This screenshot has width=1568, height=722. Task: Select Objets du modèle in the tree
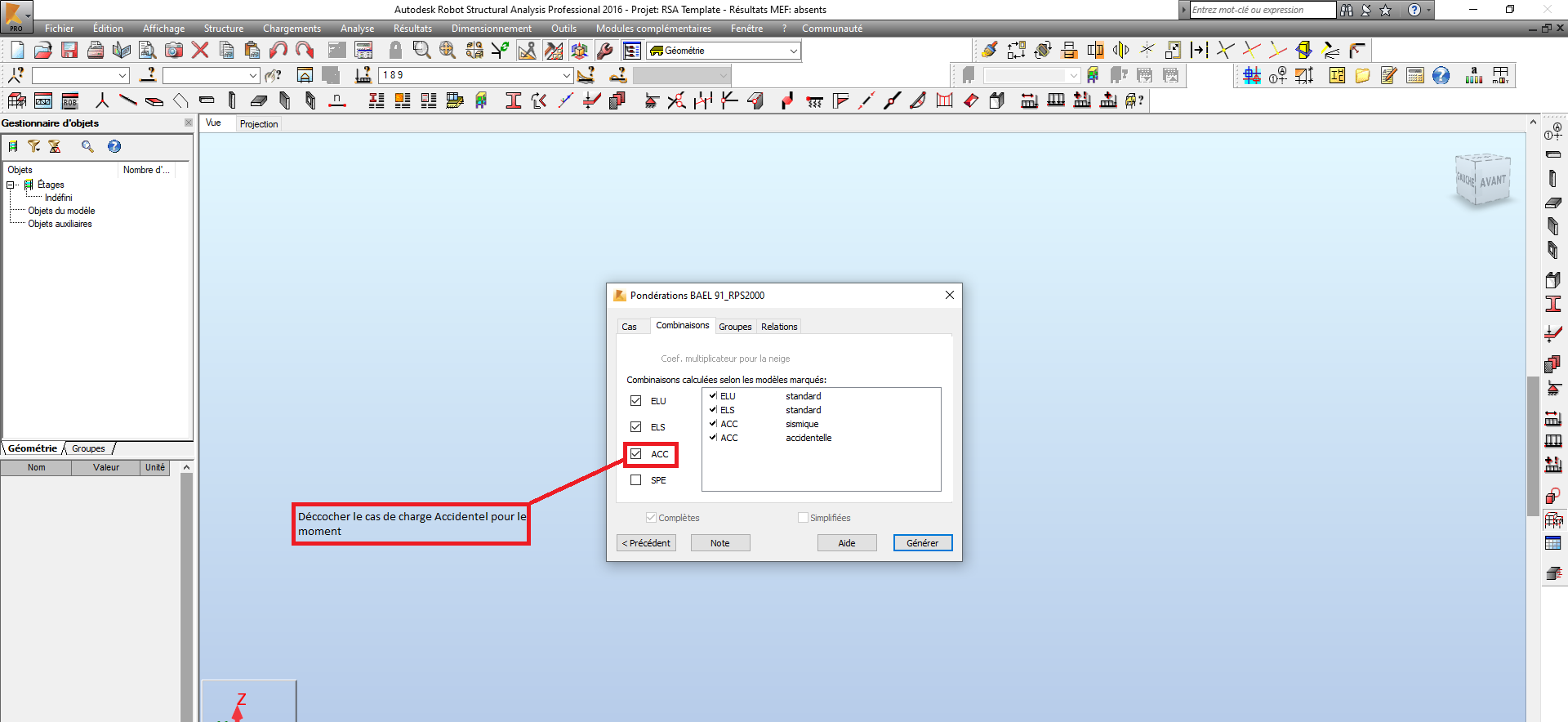coord(61,211)
